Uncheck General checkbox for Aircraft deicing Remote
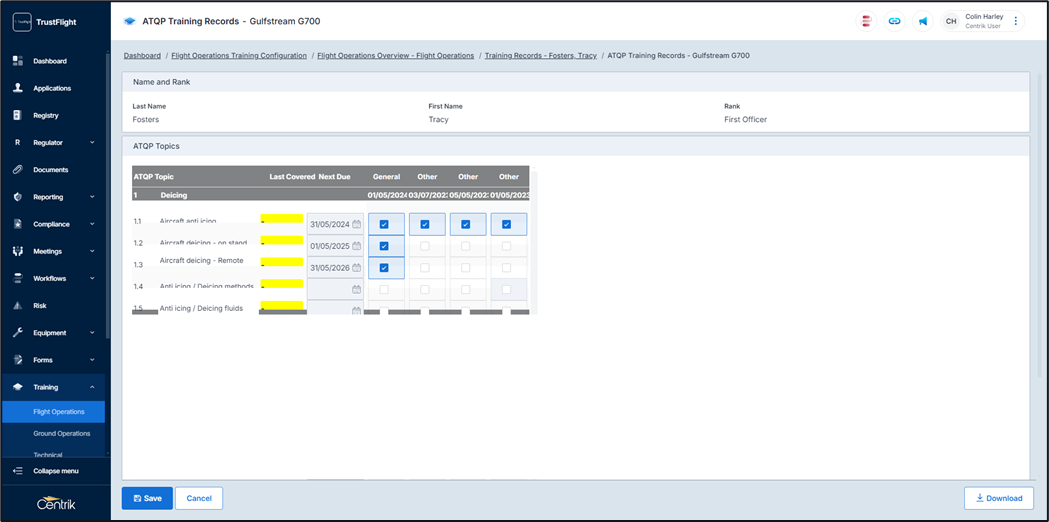The image size is (1049, 522). pos(384,268)
